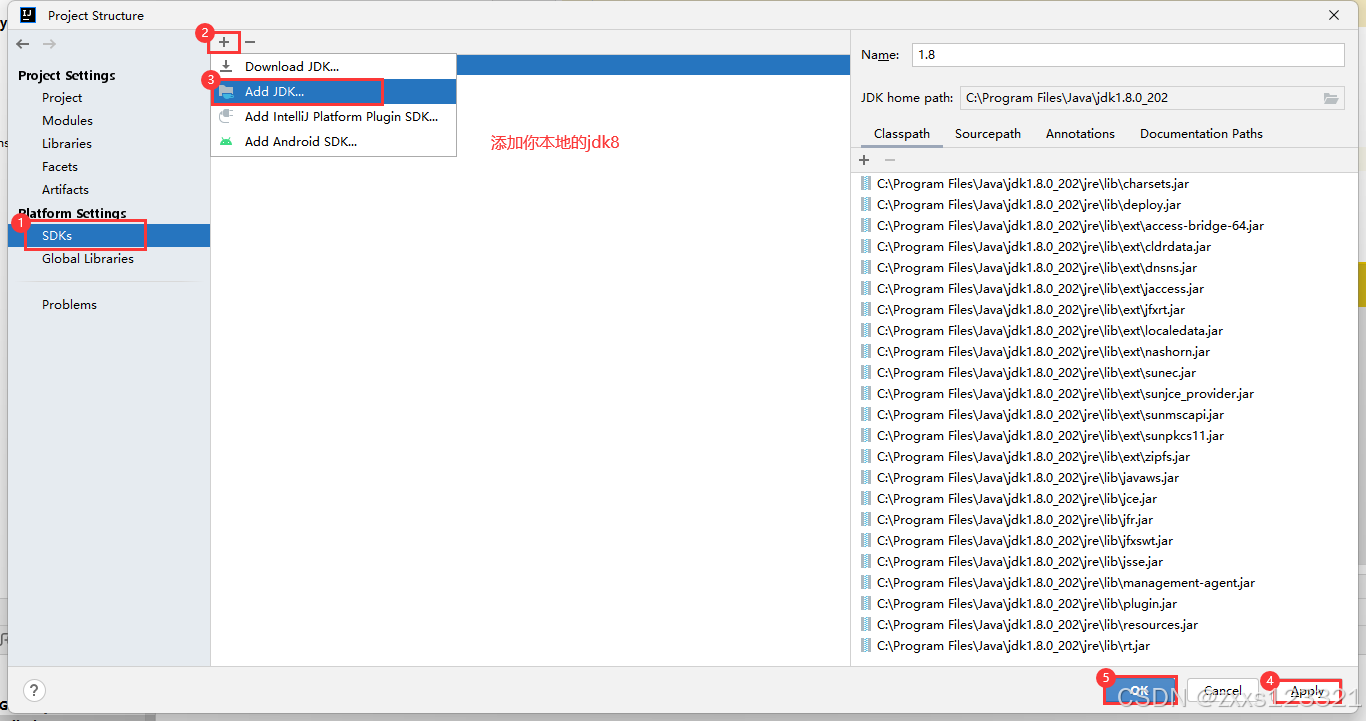The width and height of the screenshot is (1366, 721).
Task: Click the forward navigation arrow
Action: pyautogui.click(x=47, y=43)
